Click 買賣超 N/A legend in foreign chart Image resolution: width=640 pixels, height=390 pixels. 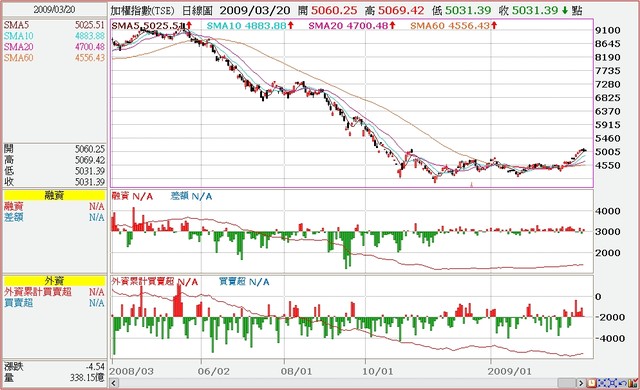coord(244,282)
